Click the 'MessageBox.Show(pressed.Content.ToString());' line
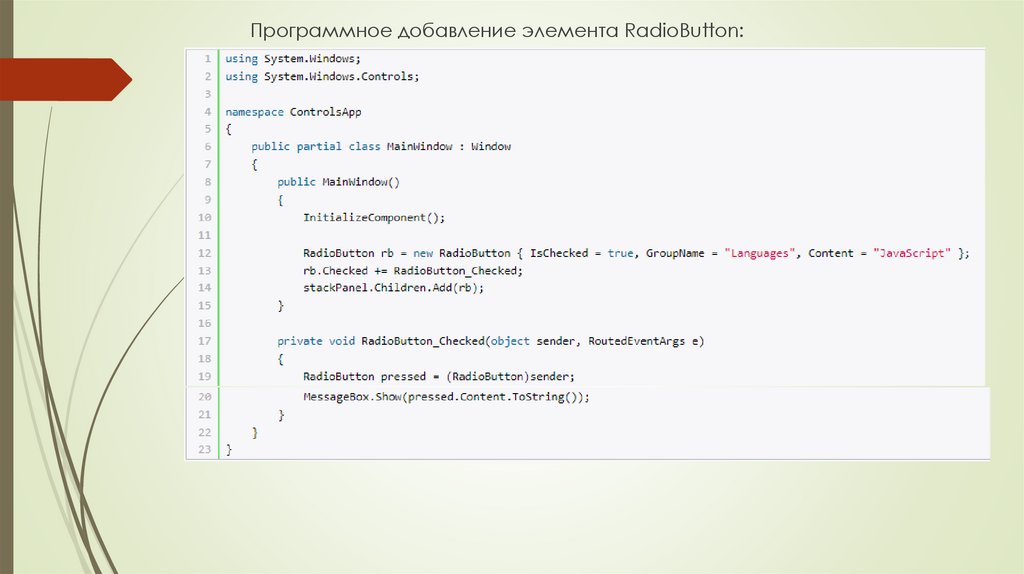This screenshot has height=574, width=1024. (446, 396)
